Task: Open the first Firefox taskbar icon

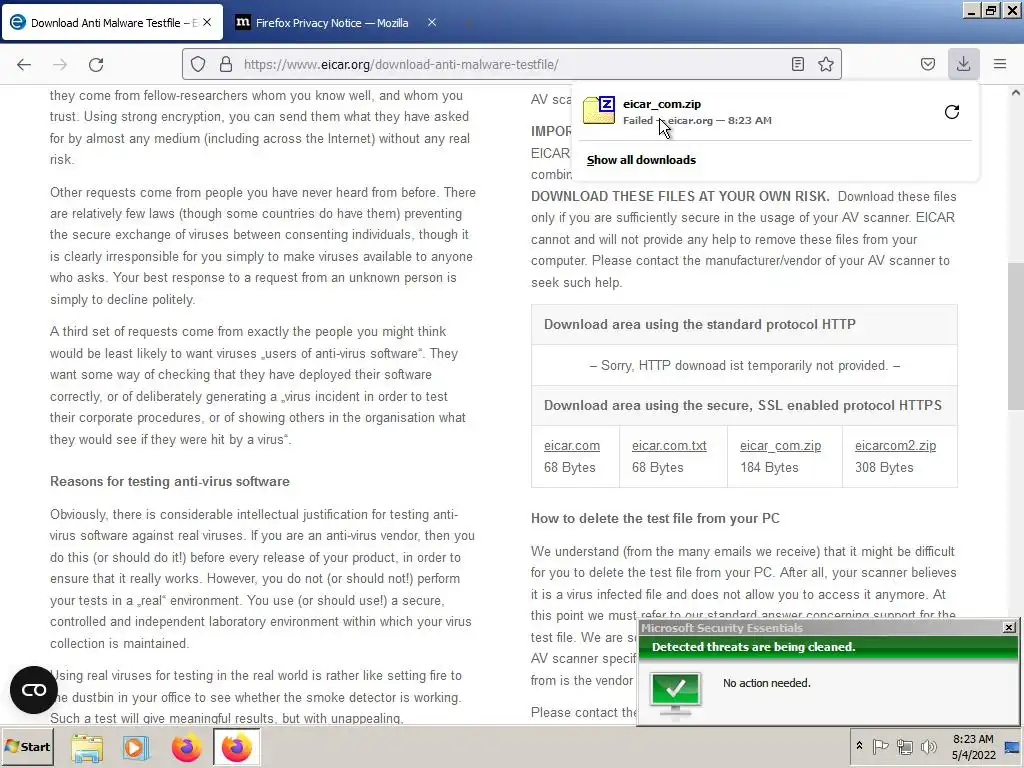Action: click(x=186, y=747)
